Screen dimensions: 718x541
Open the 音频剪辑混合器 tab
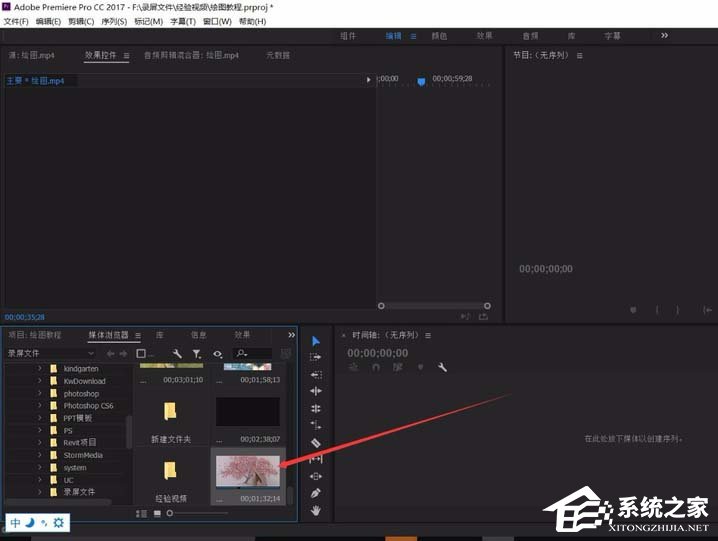191,55
